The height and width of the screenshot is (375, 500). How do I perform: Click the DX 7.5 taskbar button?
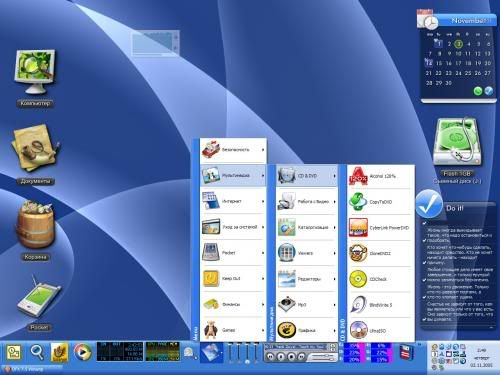[x=32, y=369]
